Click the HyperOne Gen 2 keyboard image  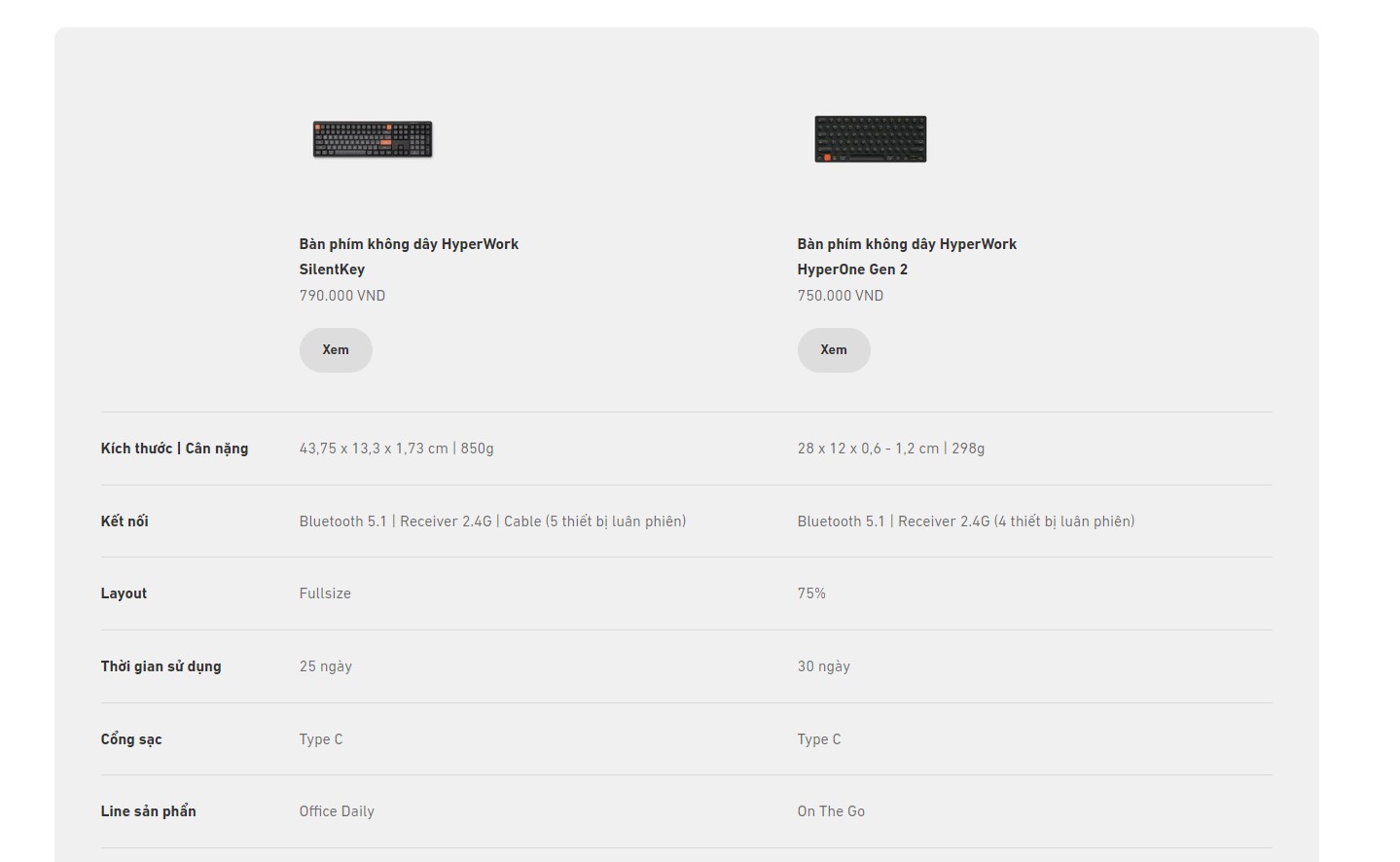click(x=871, y=139)
